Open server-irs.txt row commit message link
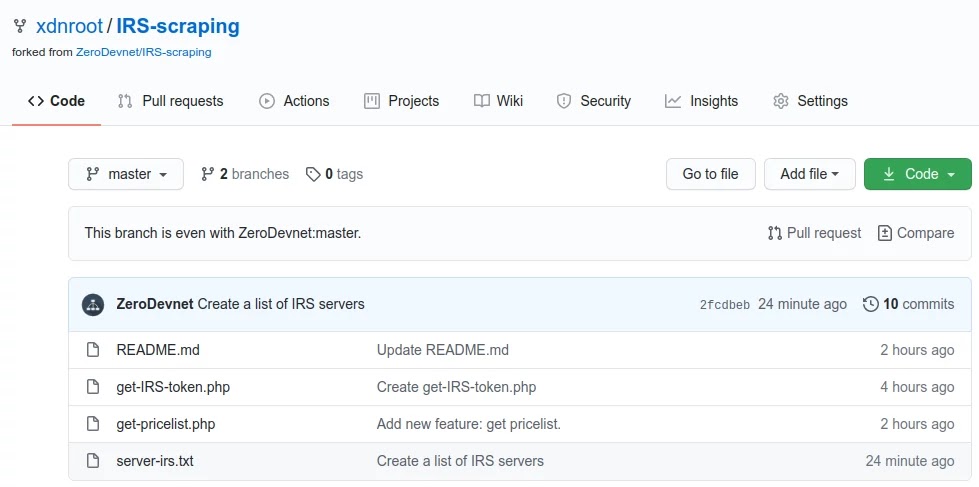This screenshot has height=487, width=979. pos(460,461)
